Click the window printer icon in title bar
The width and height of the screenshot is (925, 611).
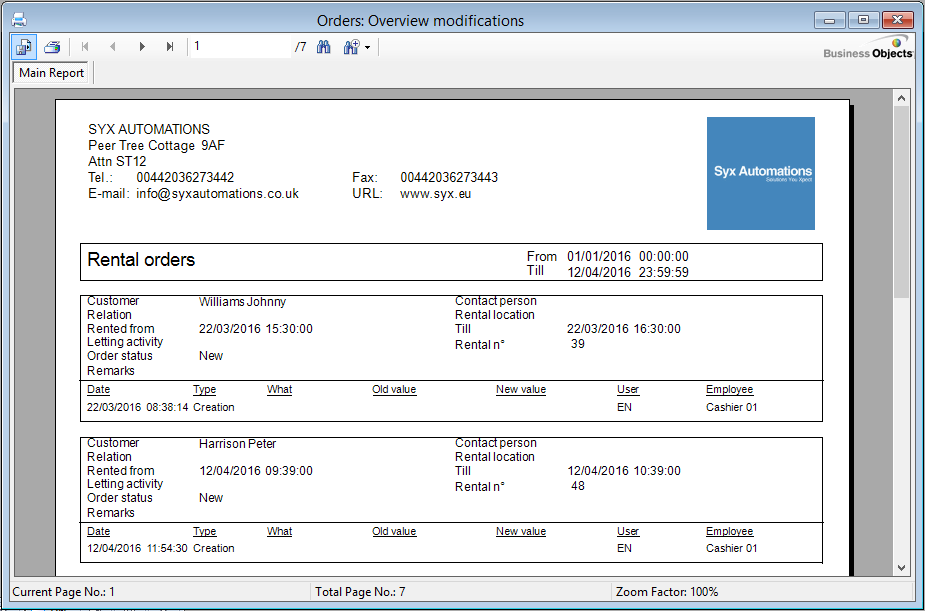click(18, 19)
